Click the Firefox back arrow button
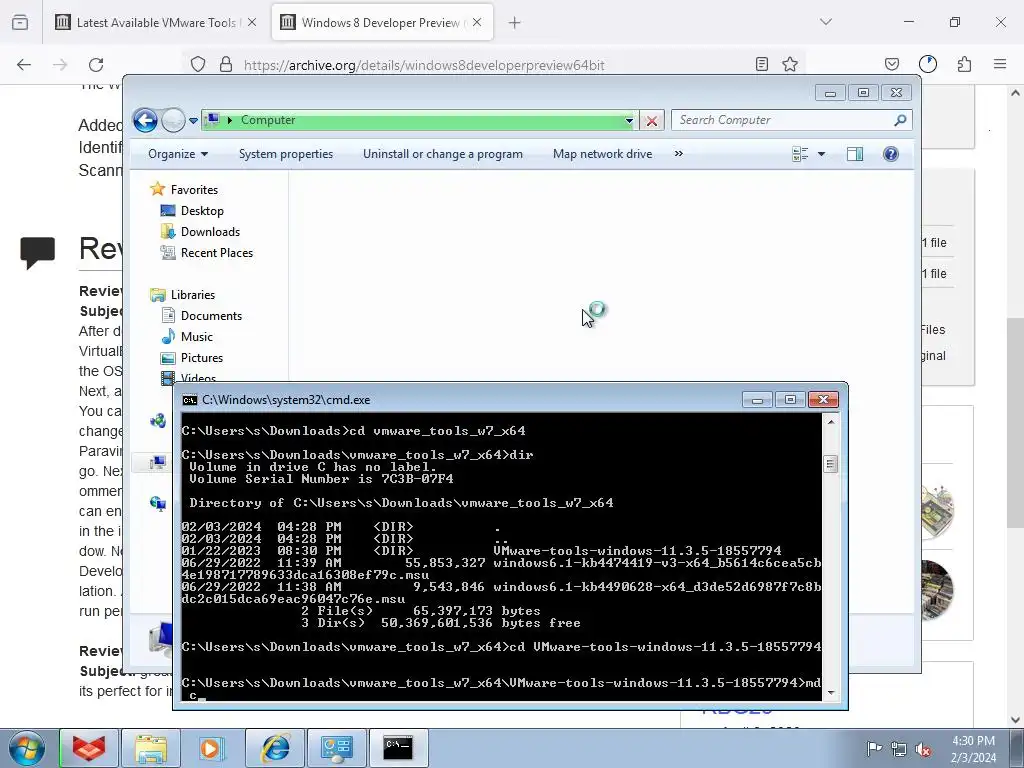1024x768 pixels. point(24,65)
